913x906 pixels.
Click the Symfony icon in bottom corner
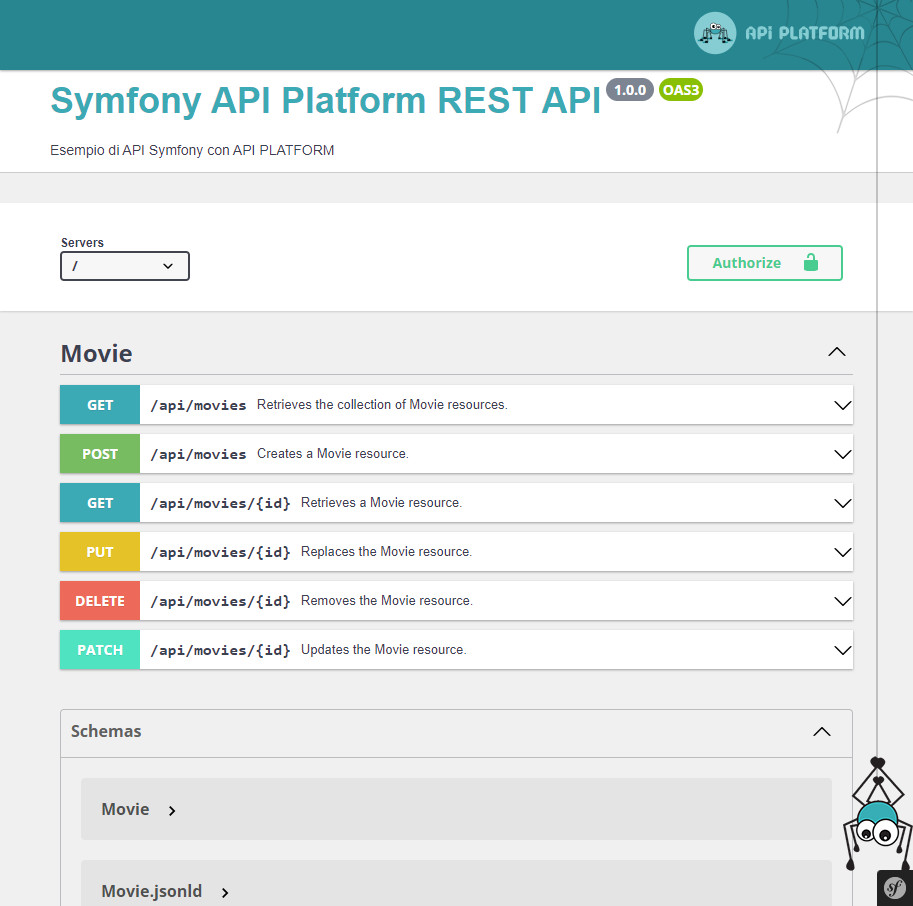[894, 888]
